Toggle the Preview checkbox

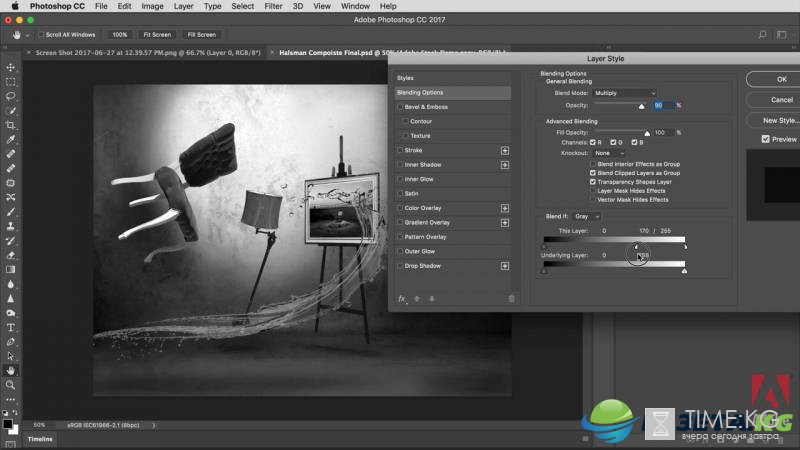(765, 139)
